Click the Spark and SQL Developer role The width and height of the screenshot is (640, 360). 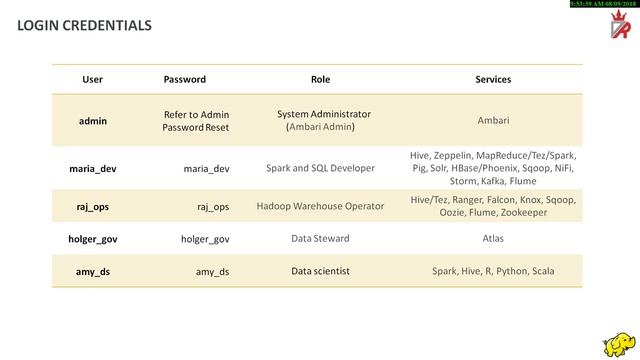320,168
